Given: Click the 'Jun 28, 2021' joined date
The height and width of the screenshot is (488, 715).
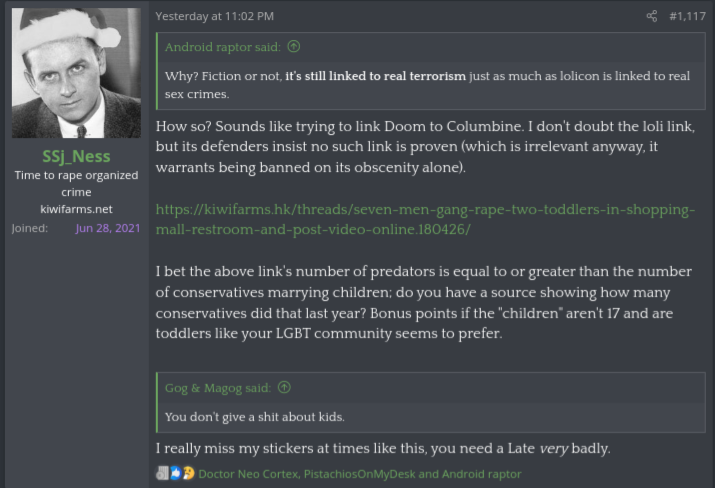Looking at the screenshot, I should [108, 228].
